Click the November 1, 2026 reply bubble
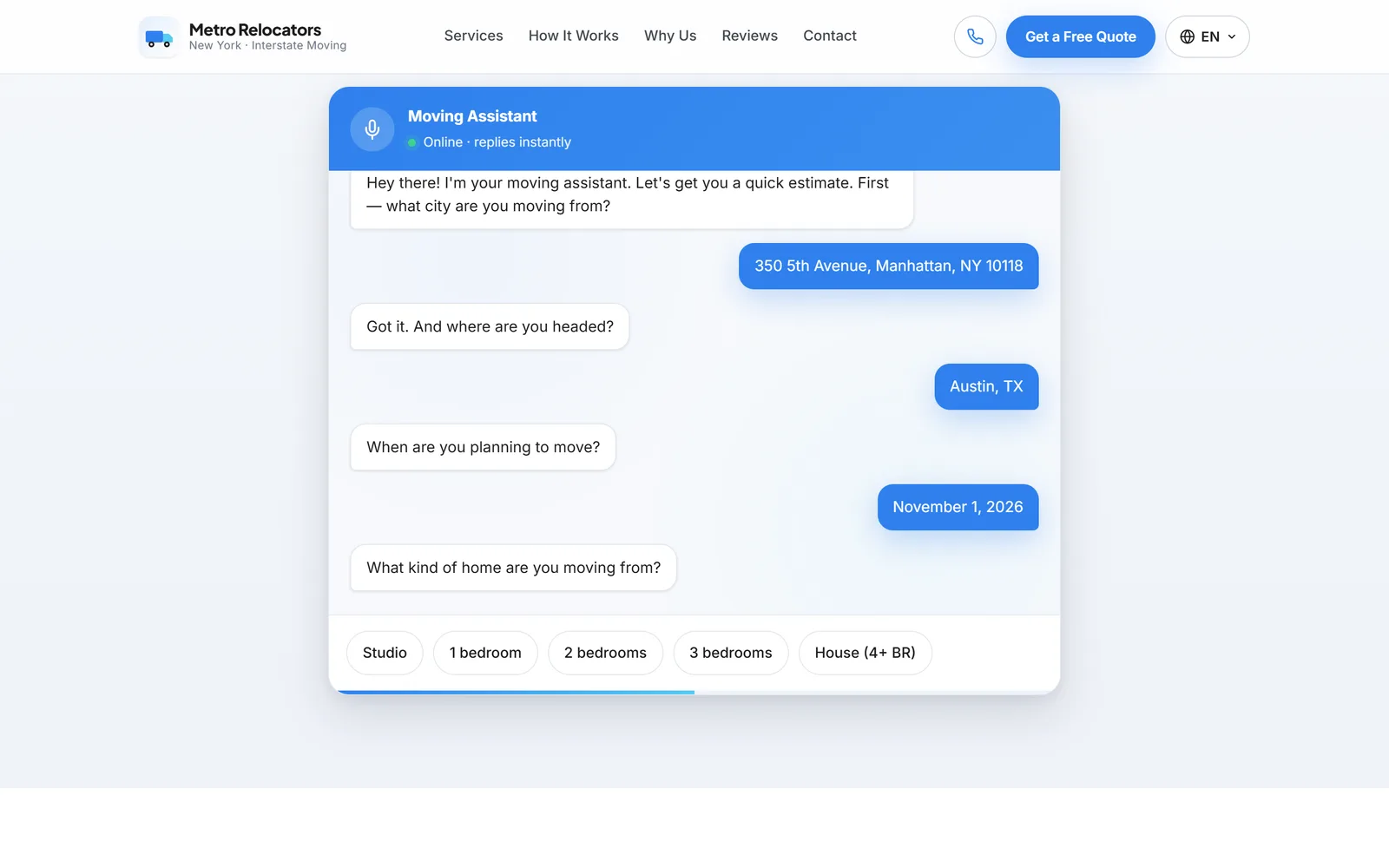This screenshot has width=1389, height=868. click(958, 507)
